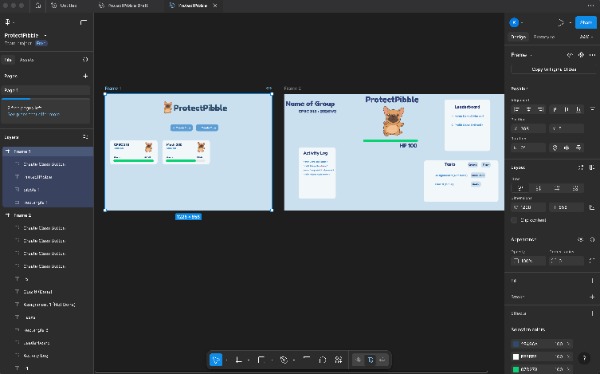Viewport: 600px width, 374px height.
Task: Open the Actions tool
Action: pyautogui.click(x=338, y=360)
